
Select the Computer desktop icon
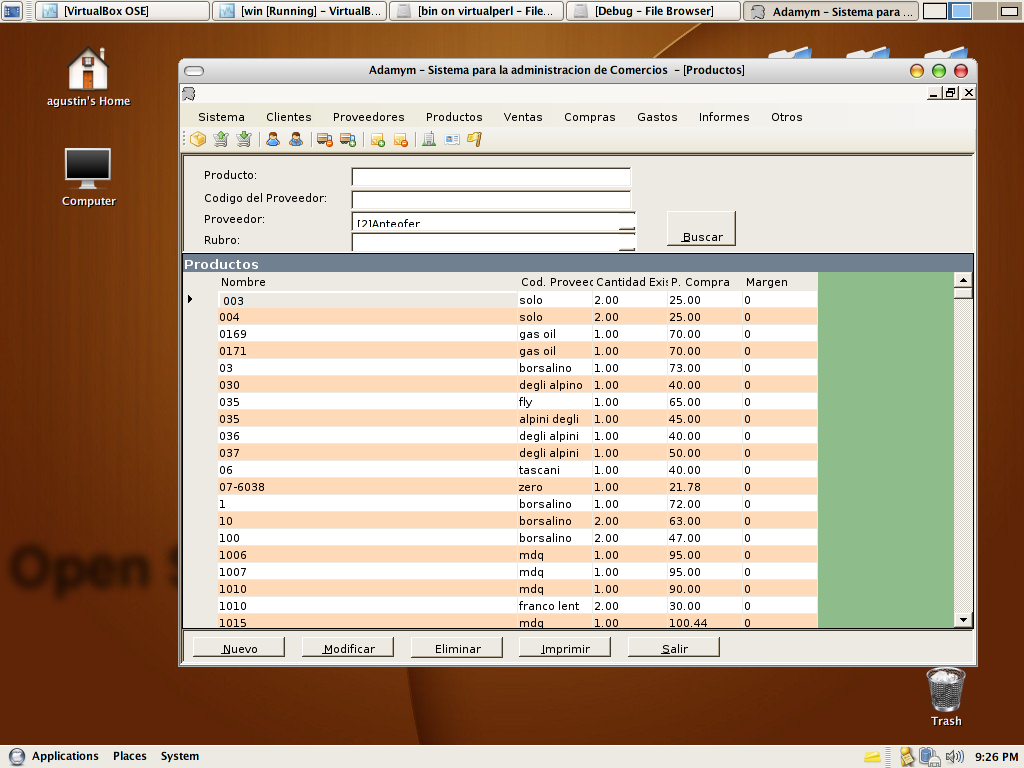88,178
